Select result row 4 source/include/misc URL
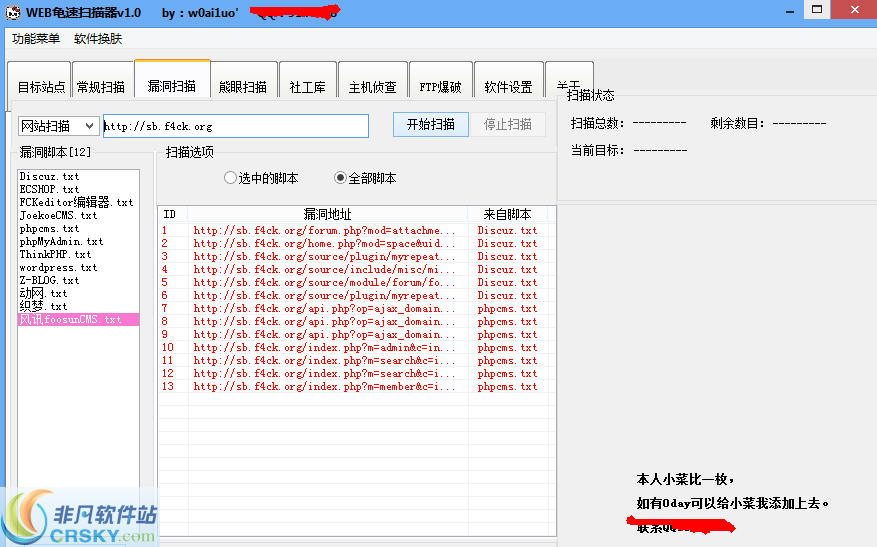This screenshot has width=877, height=547. [324, 270]
